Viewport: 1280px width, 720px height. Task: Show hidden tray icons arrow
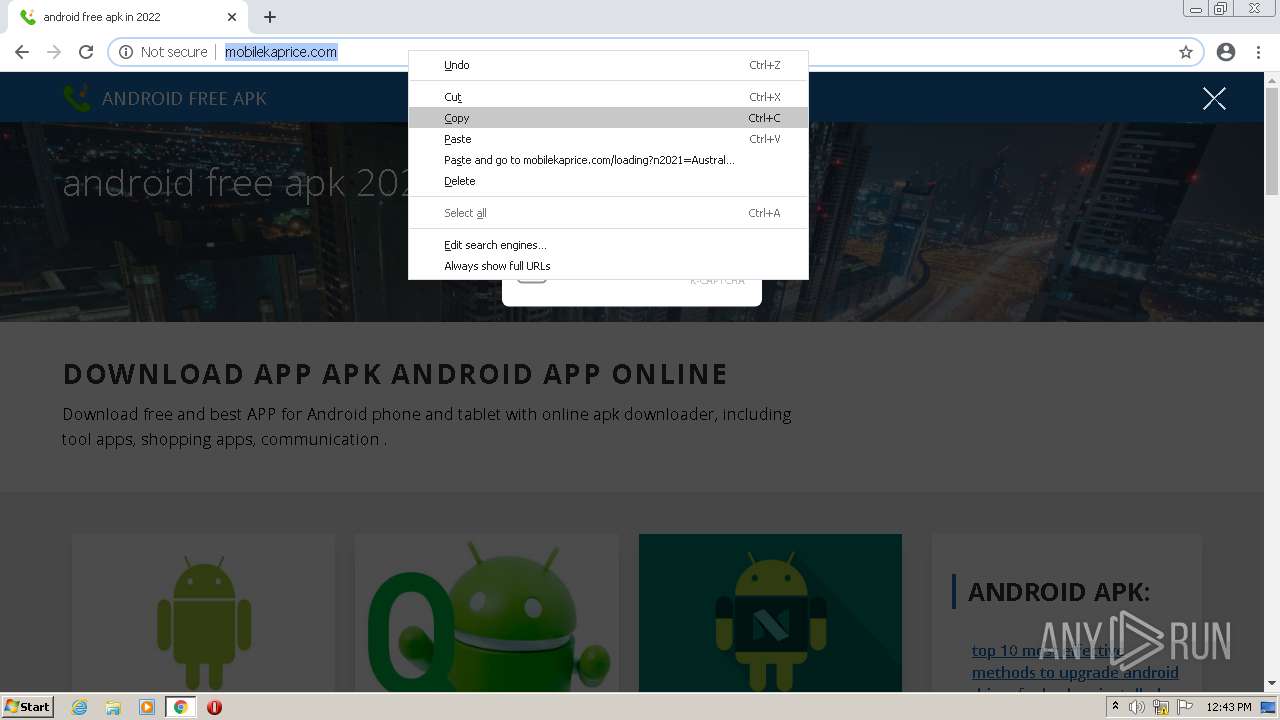(1115, 707)
